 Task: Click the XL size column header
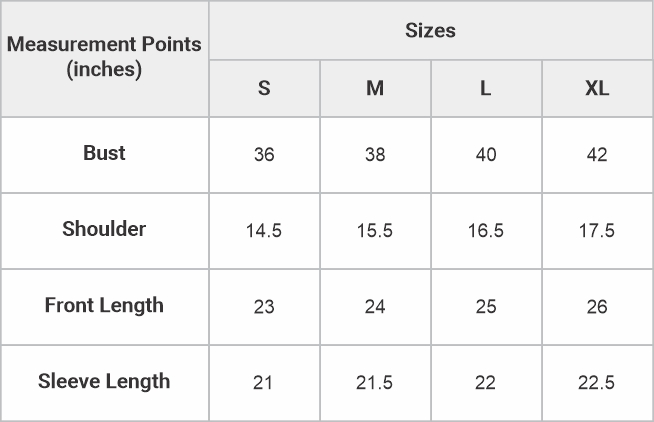(597, 88)
